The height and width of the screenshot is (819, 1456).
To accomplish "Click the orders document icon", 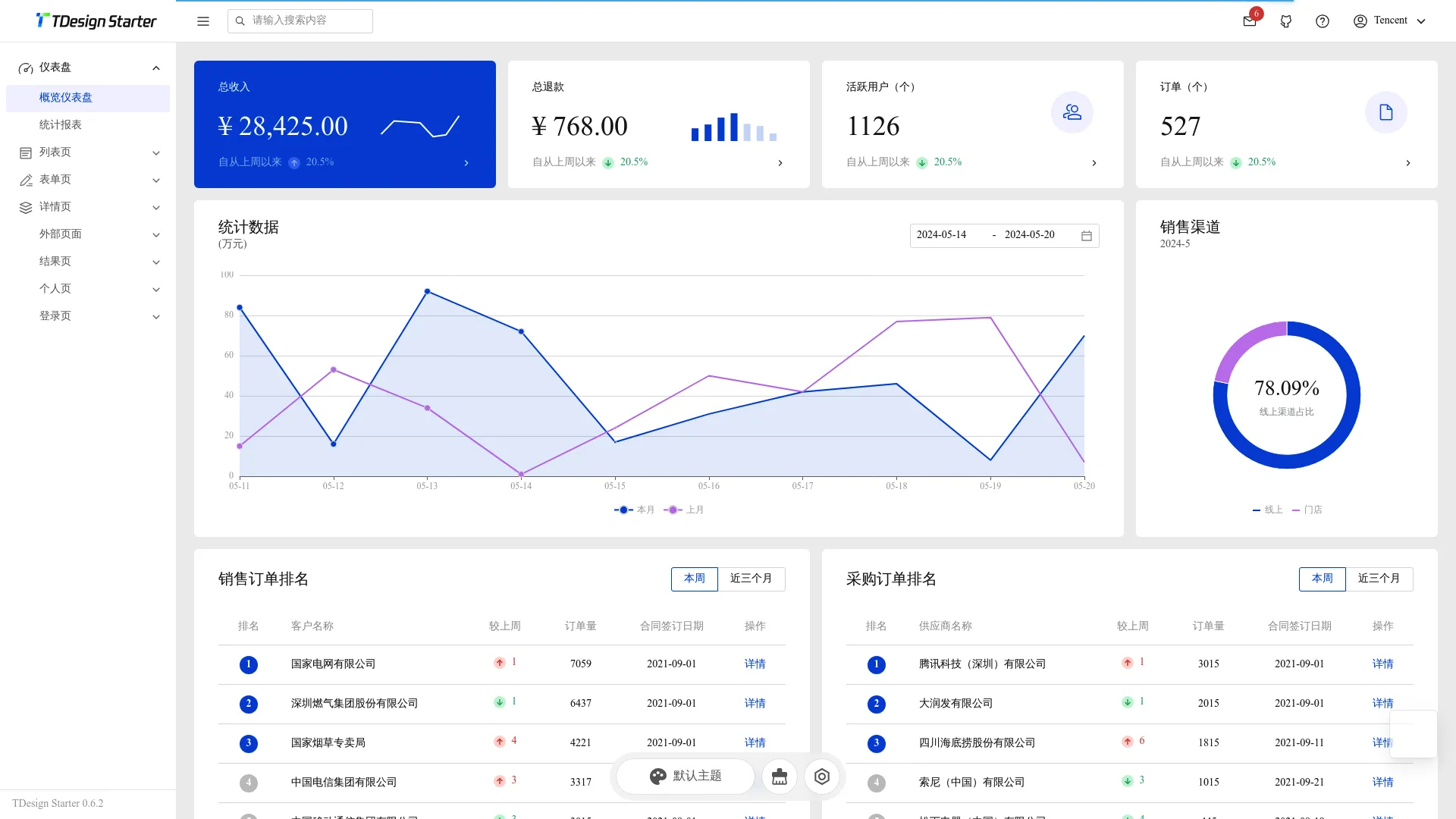I will tap(1386, 112).
